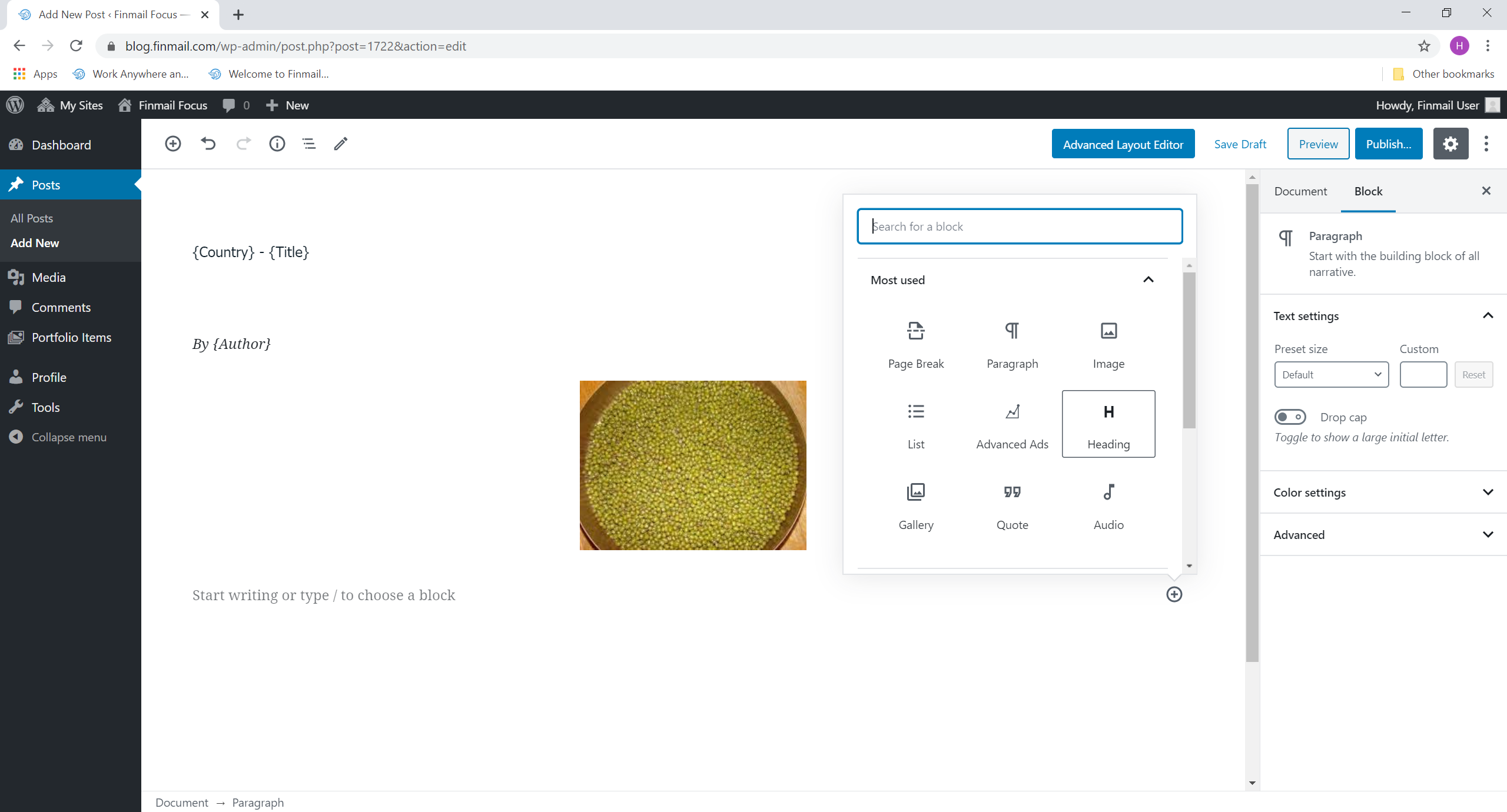This screenshot has height=812, width=1507.
Task: Open the New content menu
Action: pos(287,105)
